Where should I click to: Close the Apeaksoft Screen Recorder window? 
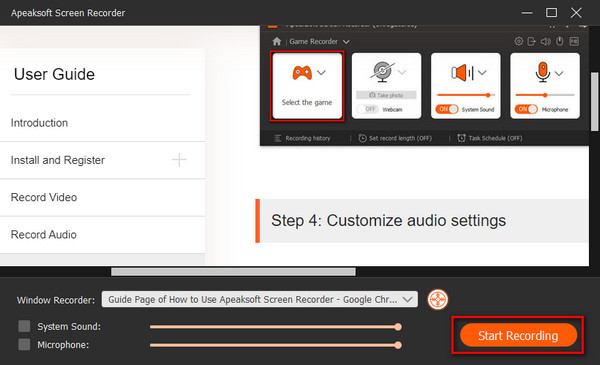576,13
